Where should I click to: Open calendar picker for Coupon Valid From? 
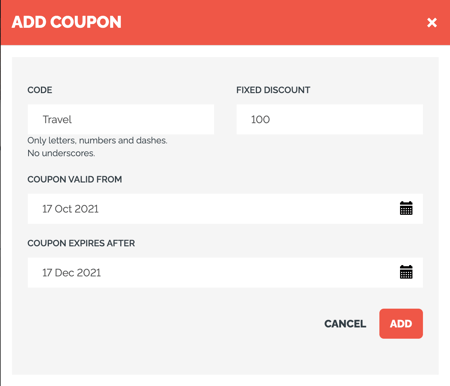[406, 208]
